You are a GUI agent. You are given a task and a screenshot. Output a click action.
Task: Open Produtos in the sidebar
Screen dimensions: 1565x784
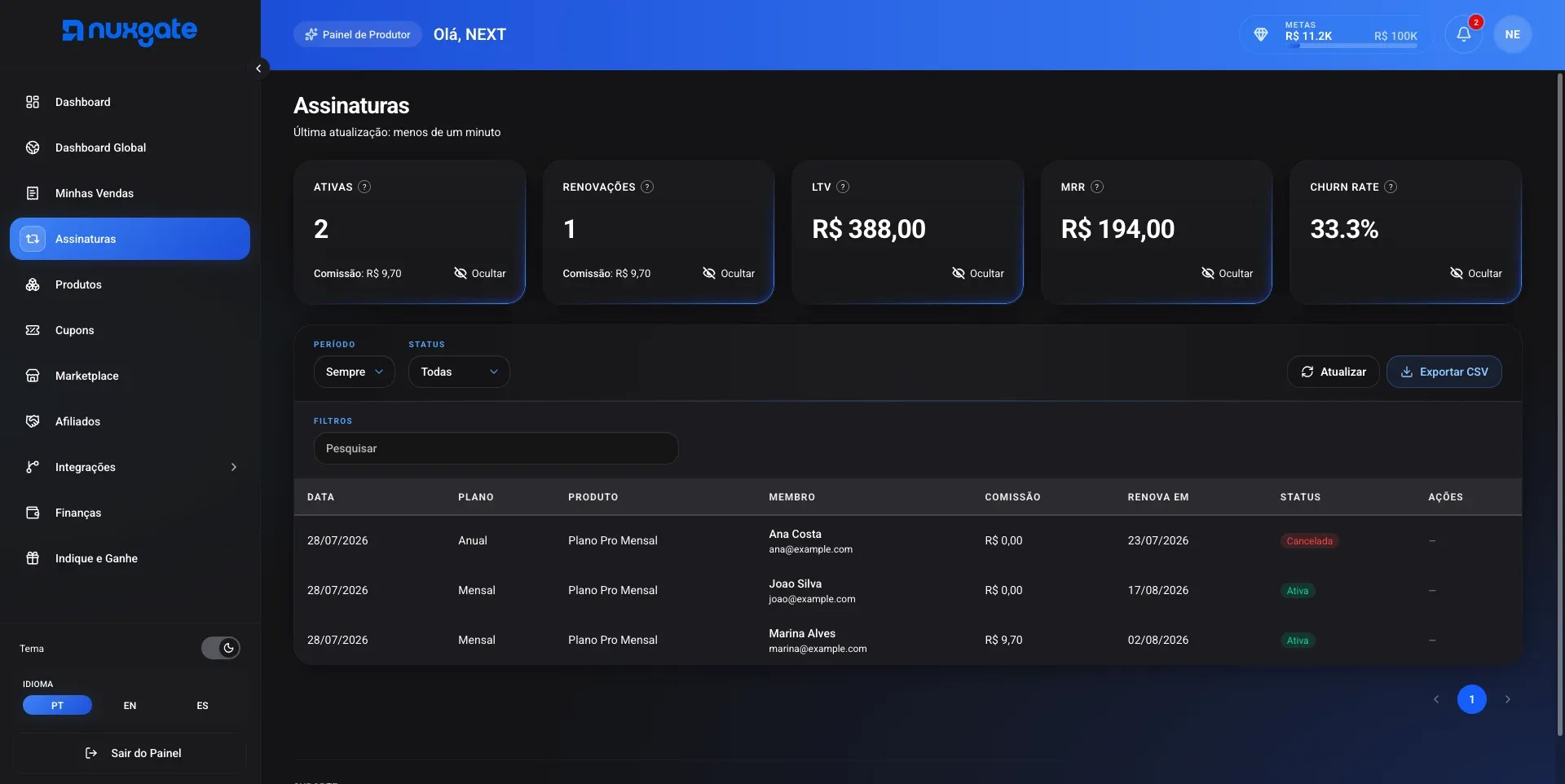pos(130,284)
